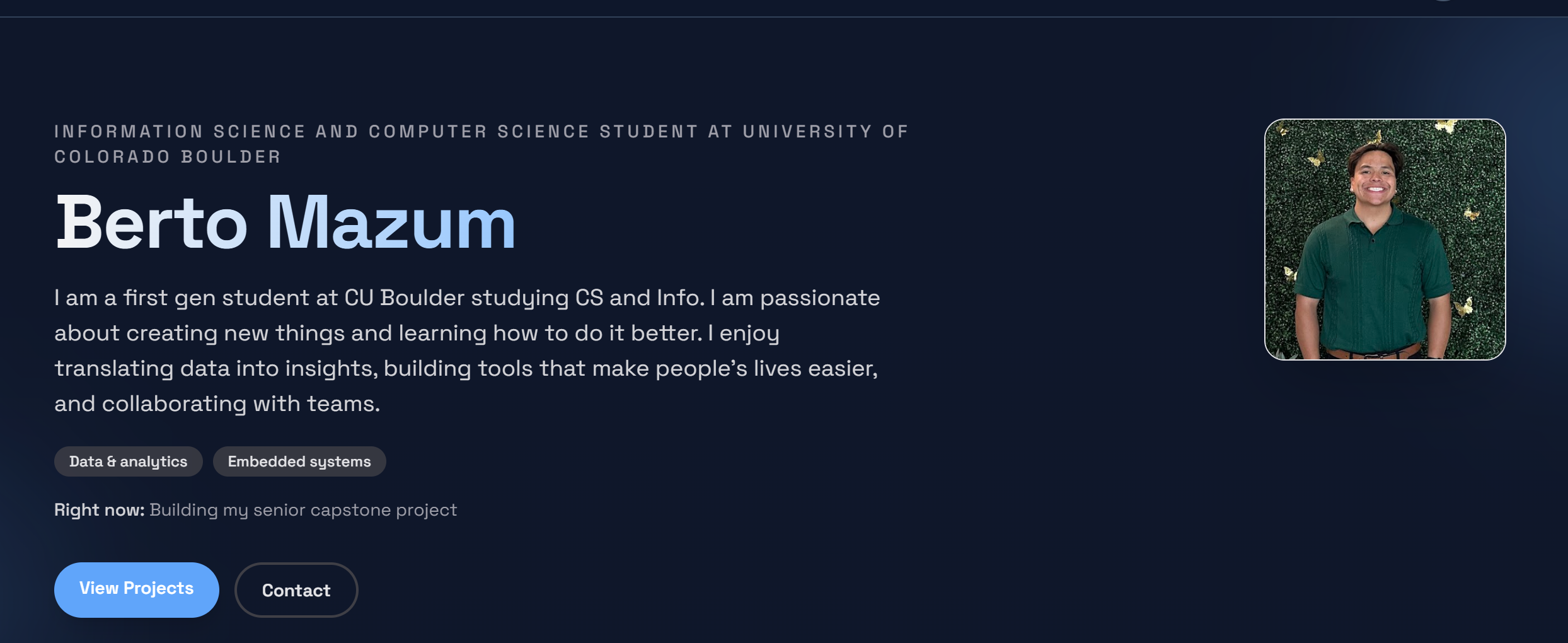Click the green polo shirt in photo
This screenshot has width=1568, height=643.
1374,284
